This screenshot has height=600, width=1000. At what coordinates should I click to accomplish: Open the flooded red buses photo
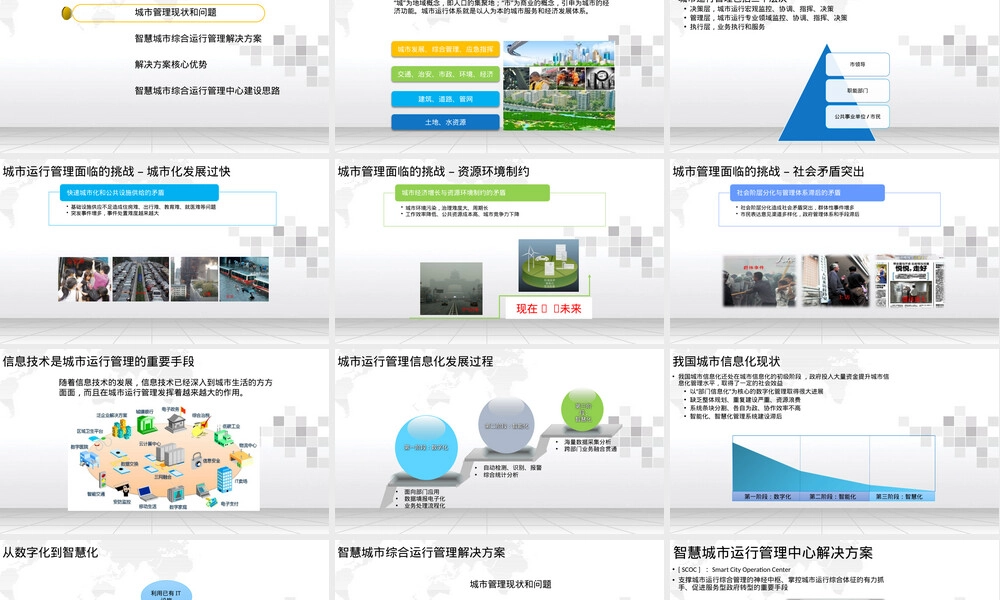click(x=244, y=279)
